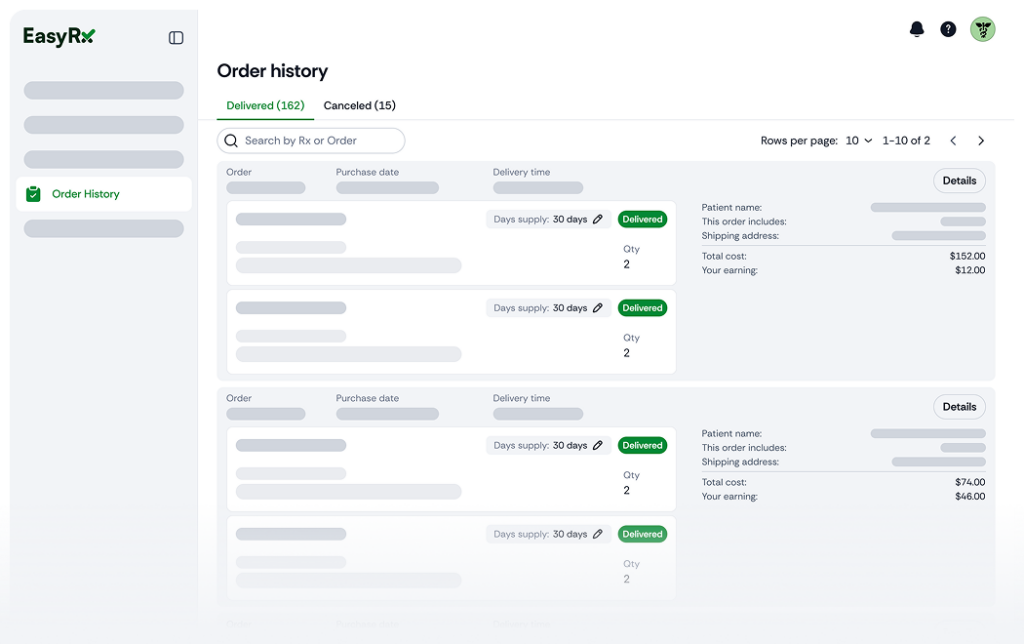Click the EasyRx logo
The height and width of the screenshot is (644, 1024).
click(x=58, y=35)
